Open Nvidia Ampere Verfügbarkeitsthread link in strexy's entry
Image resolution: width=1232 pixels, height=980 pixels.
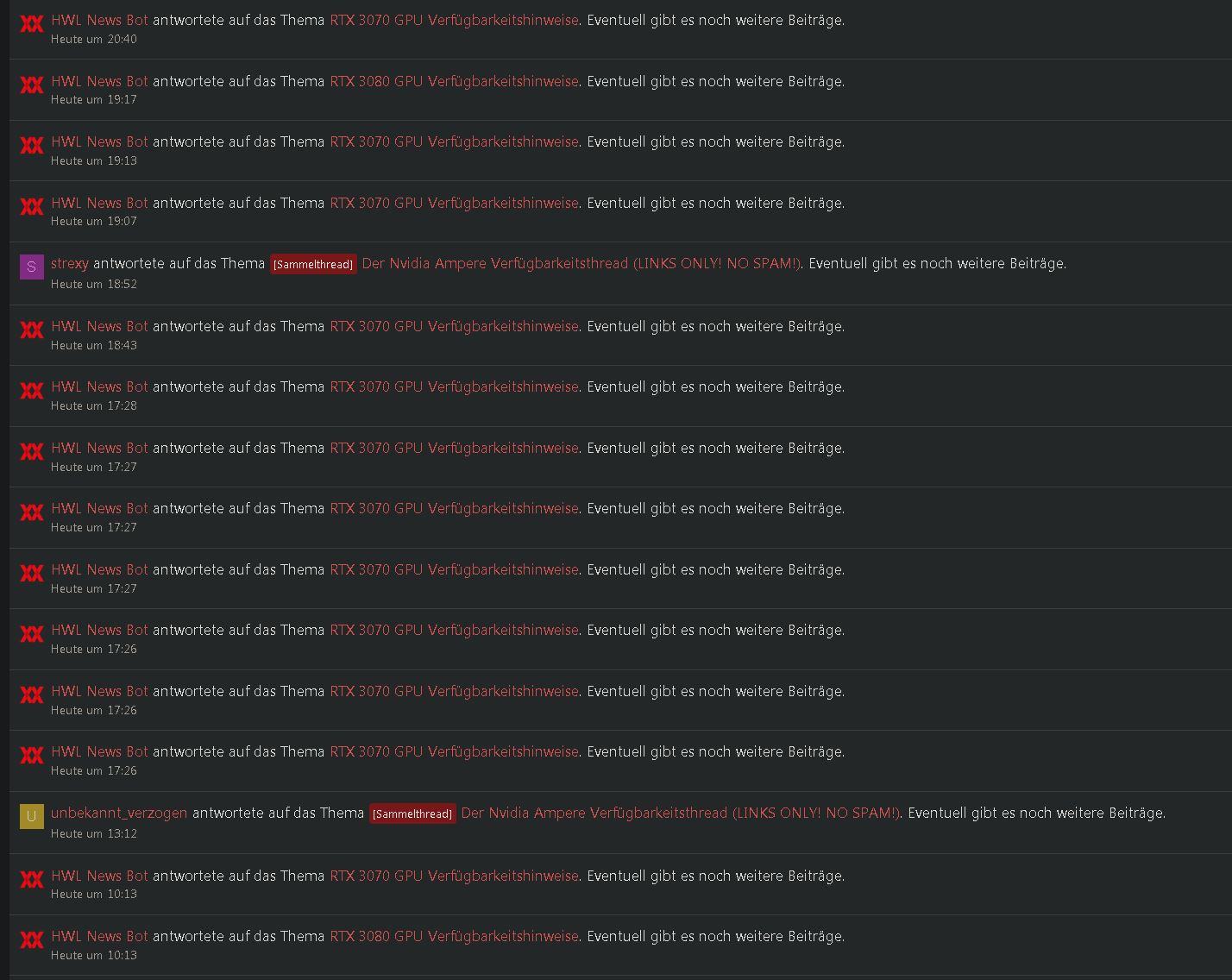(581, 263)
